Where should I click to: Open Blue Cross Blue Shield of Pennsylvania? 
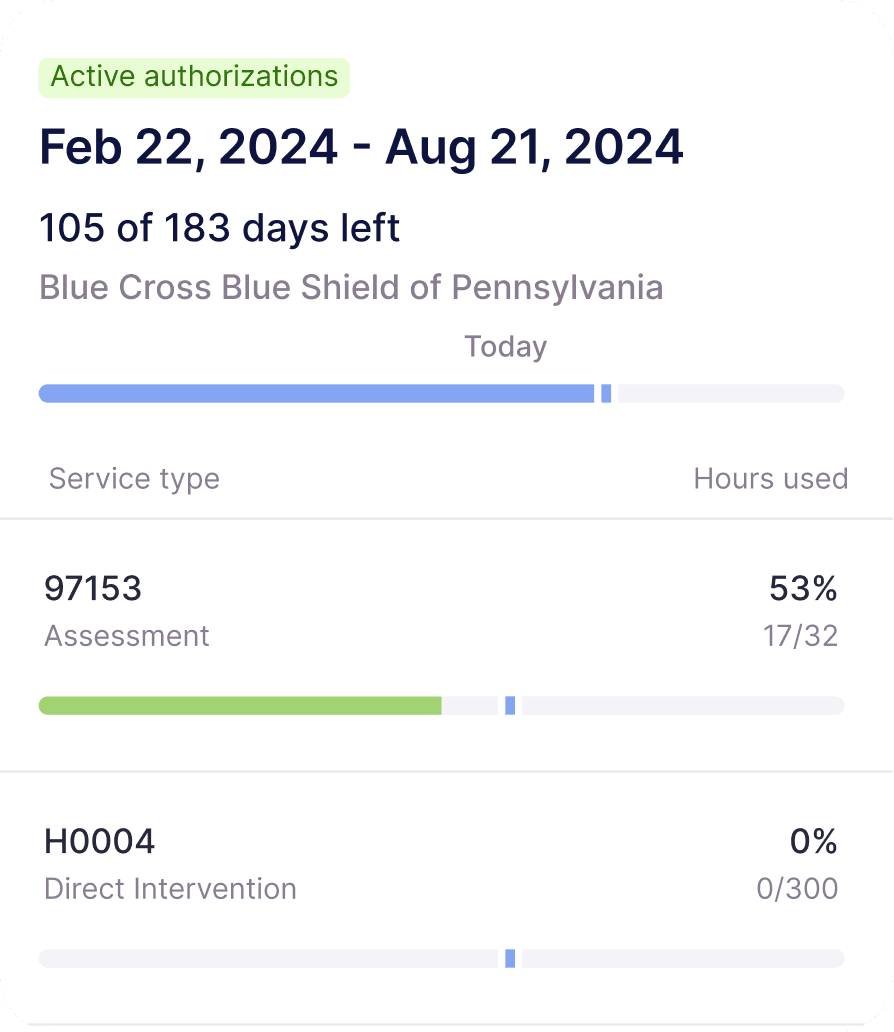tap(351, 288)
